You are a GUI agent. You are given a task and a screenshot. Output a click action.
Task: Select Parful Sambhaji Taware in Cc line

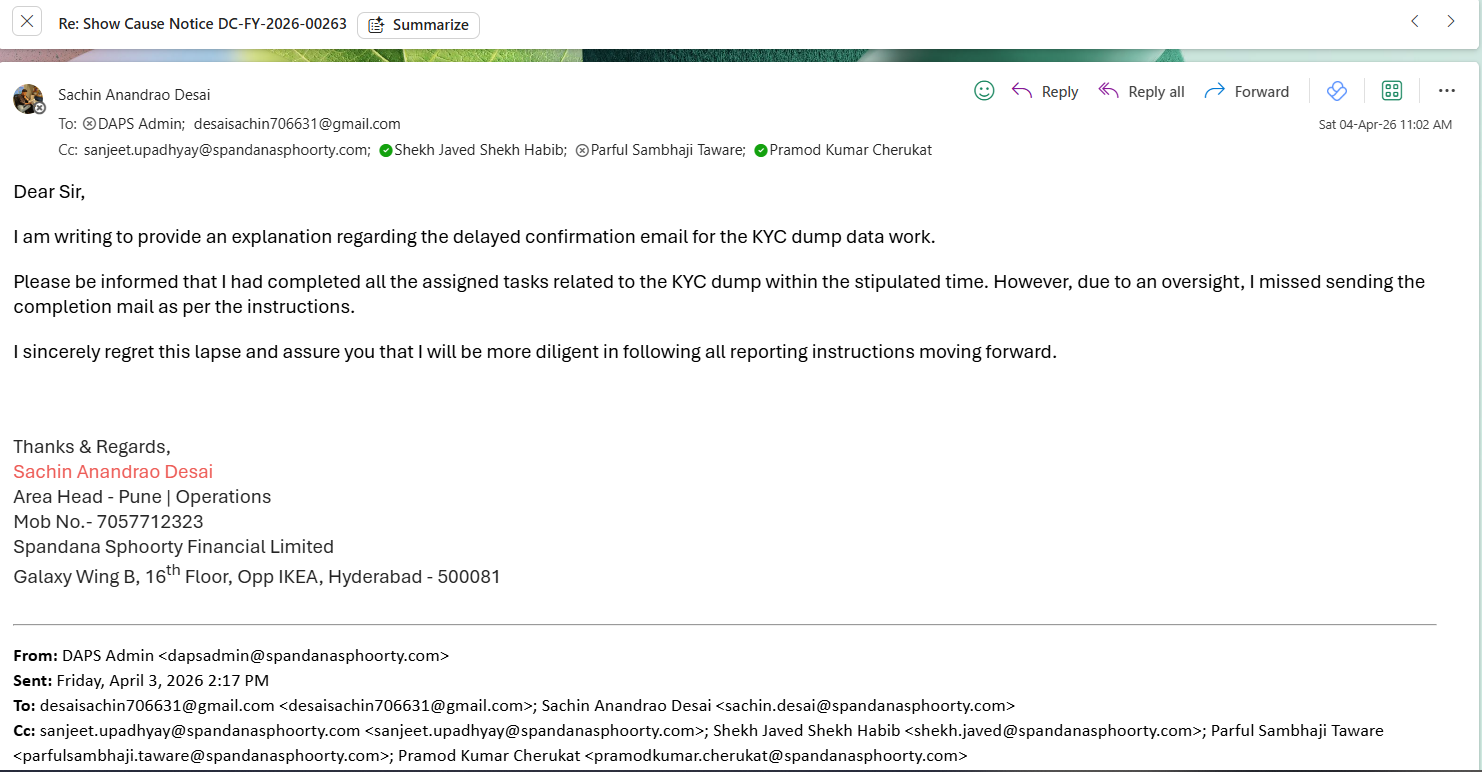(667, 150)
